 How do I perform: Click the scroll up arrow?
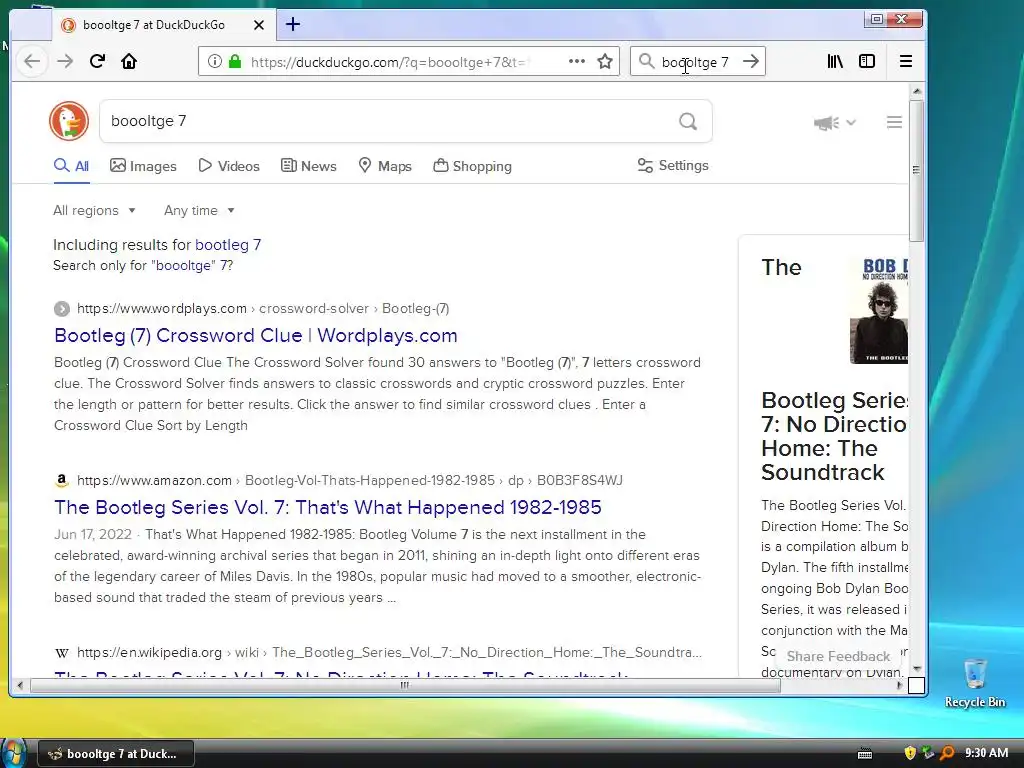click(x=917, y=91)
